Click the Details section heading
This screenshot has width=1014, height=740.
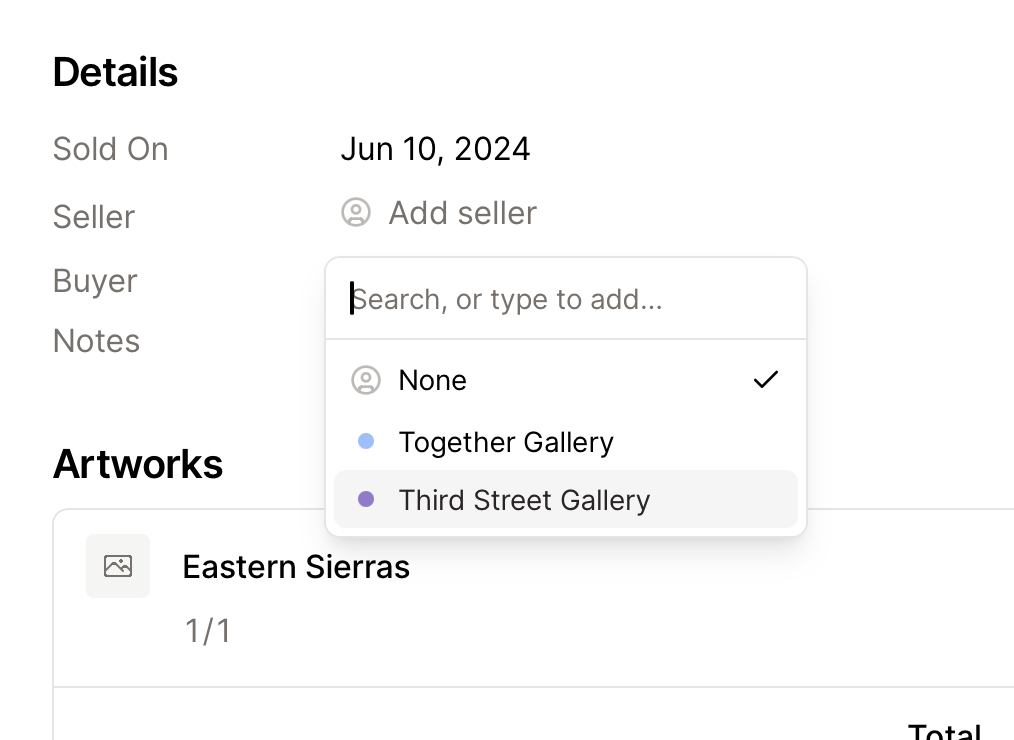(x=115, y=72)
